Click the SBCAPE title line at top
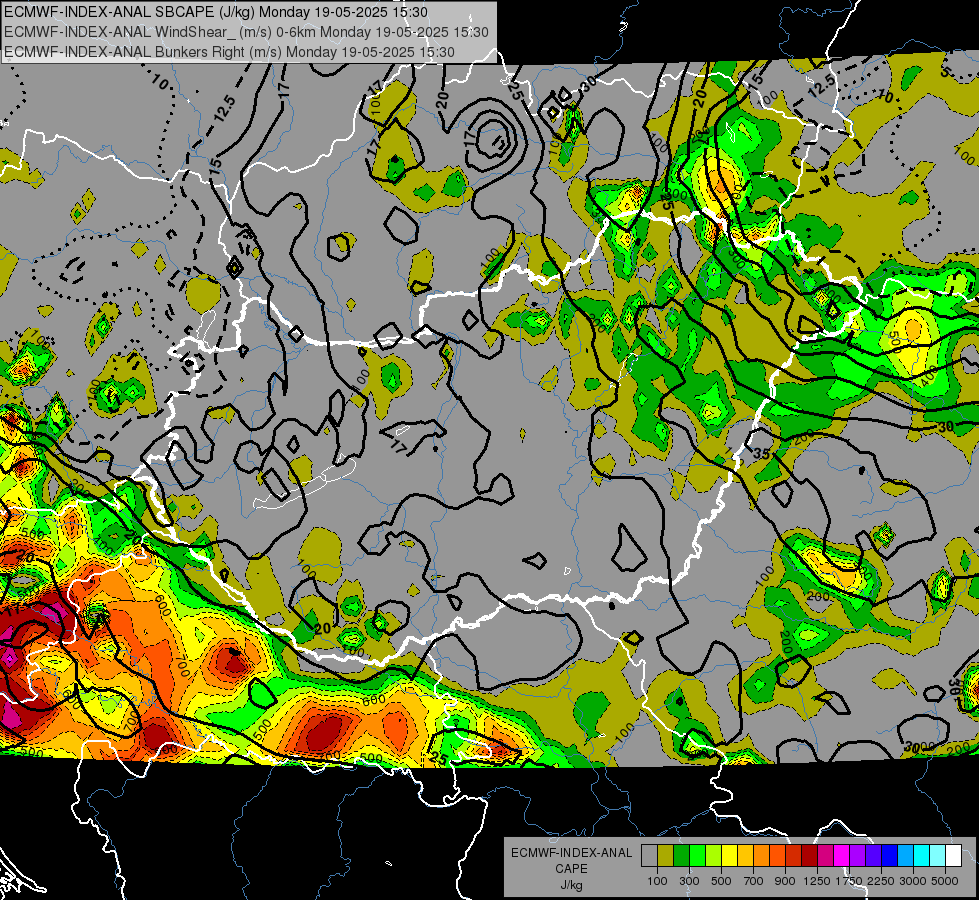 [x=216, y=12]
